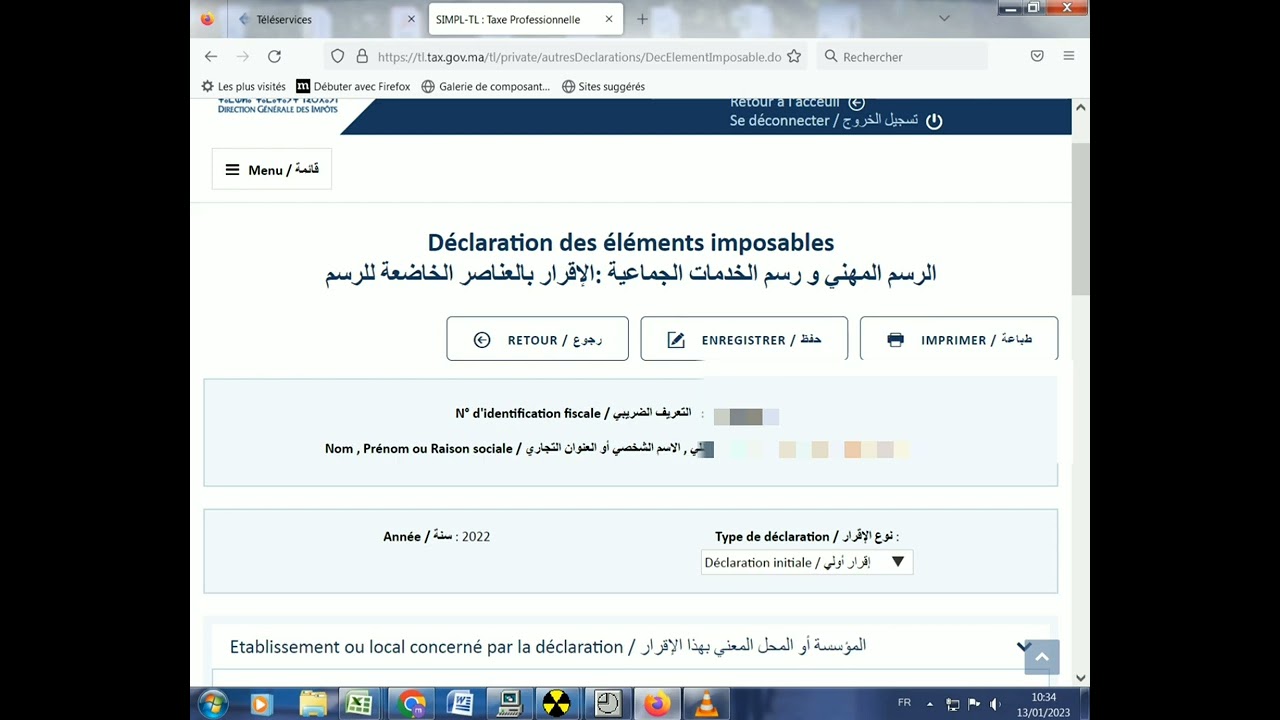Open Windows Media Player from taskbar
Viewport: 1280px width, 720px height.
tap(261, 704)
